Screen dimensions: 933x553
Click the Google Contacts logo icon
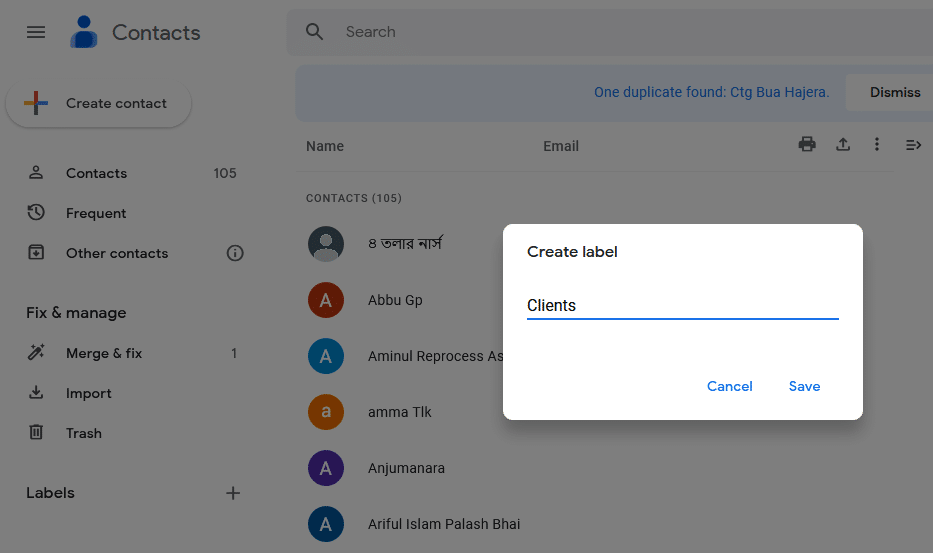pyautogui.click(x=84, y=32)
